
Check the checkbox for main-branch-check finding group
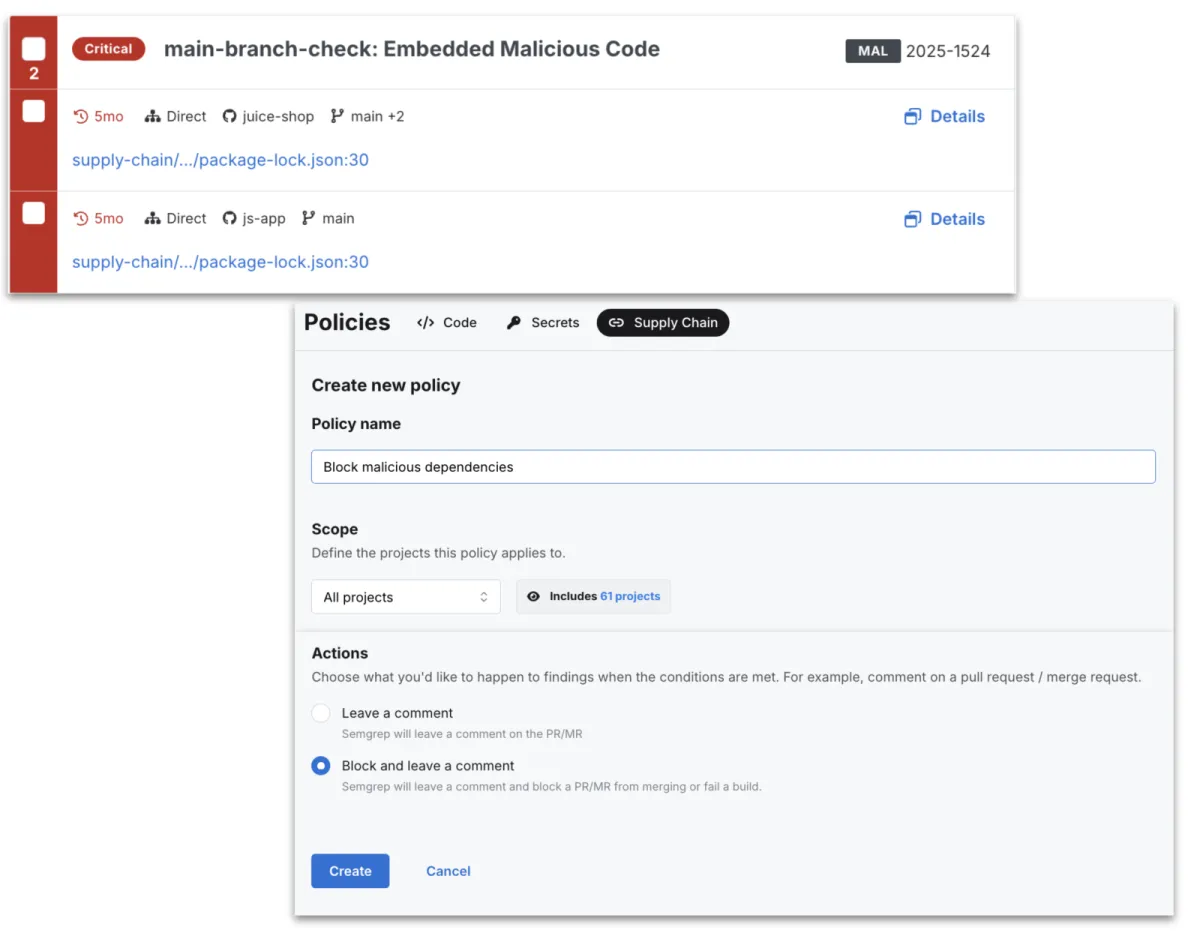[x=33, y=45]
